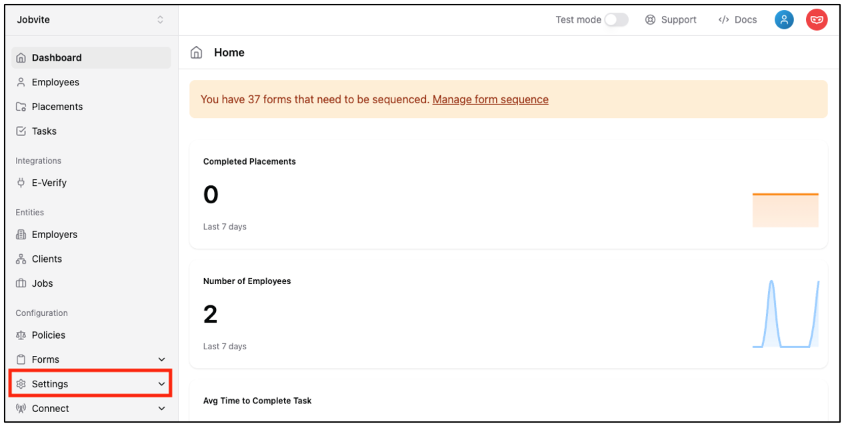Image resolution: width=845 pixels, height=425 pixels.
Task: Click the Completed Placements card title
Action: (250, 162)
